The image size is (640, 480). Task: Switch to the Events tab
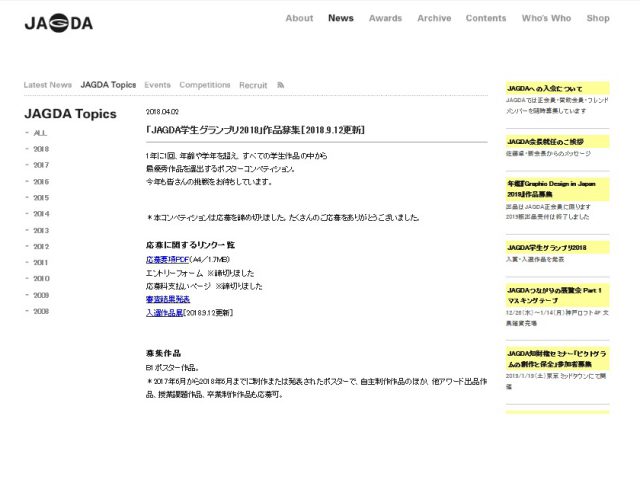[x=158, y=85]
